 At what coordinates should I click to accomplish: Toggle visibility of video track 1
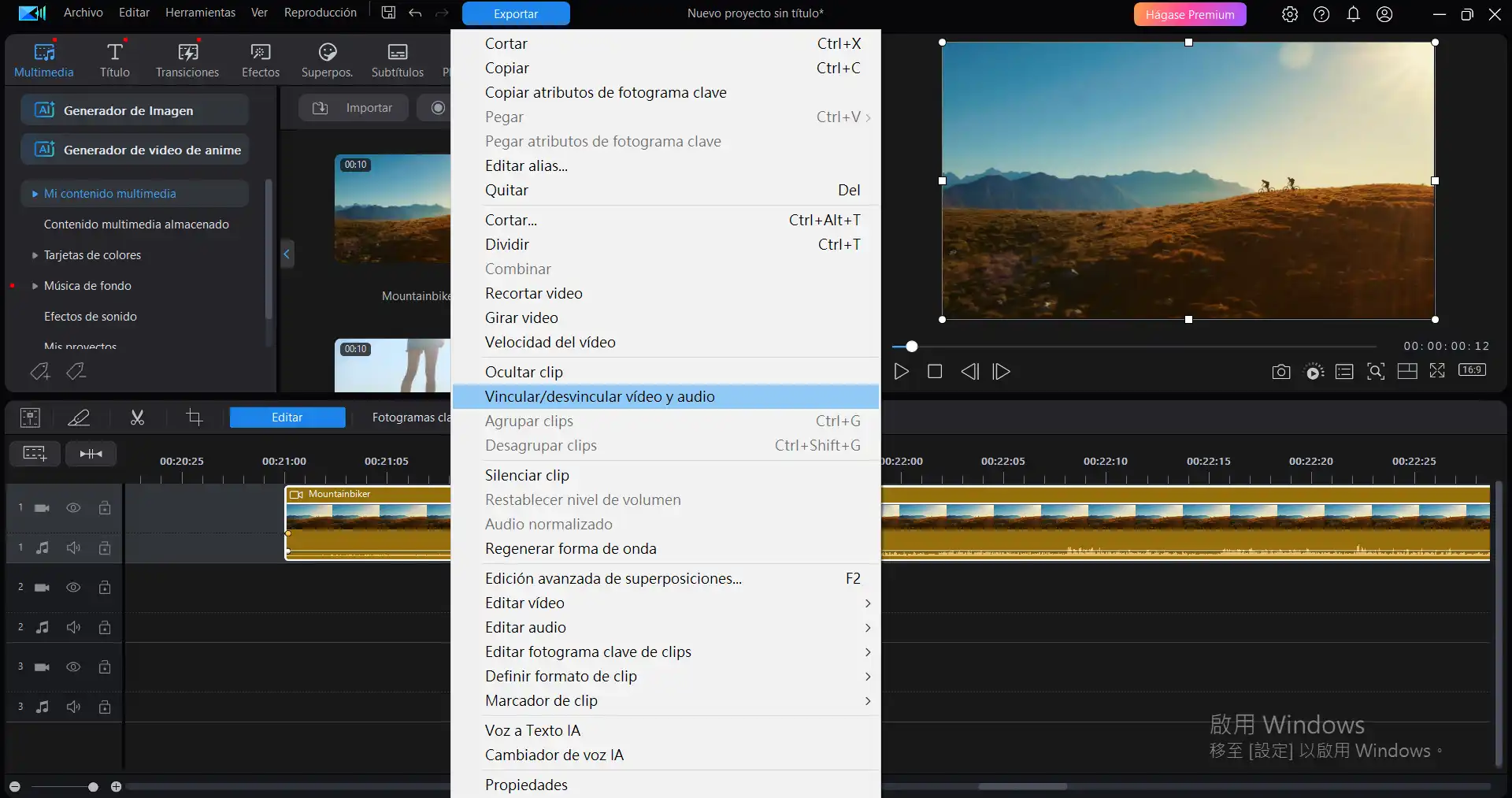coord(73,508)
